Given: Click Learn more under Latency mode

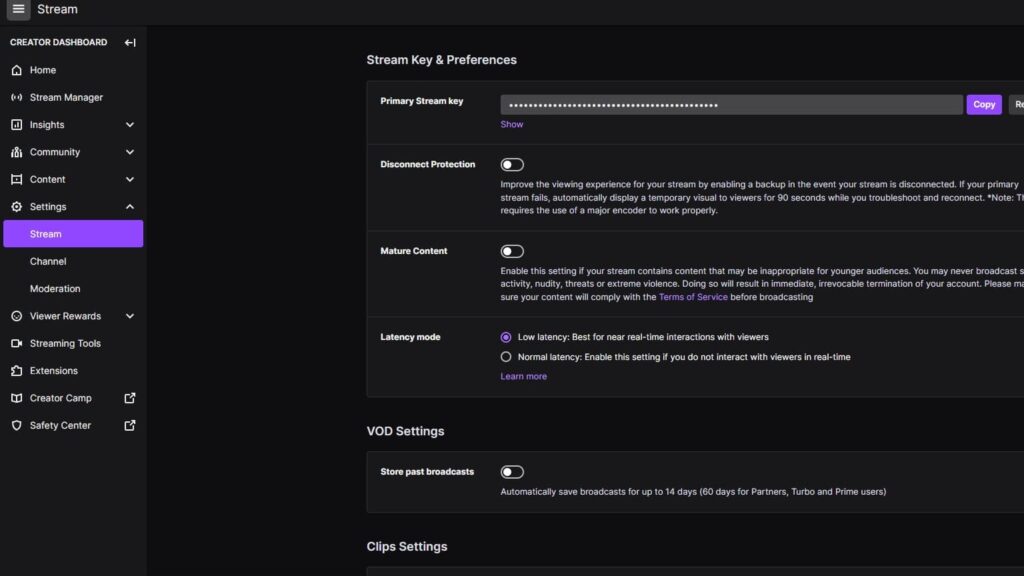Looking at the screenshot, I should click(x=524, y=377).
